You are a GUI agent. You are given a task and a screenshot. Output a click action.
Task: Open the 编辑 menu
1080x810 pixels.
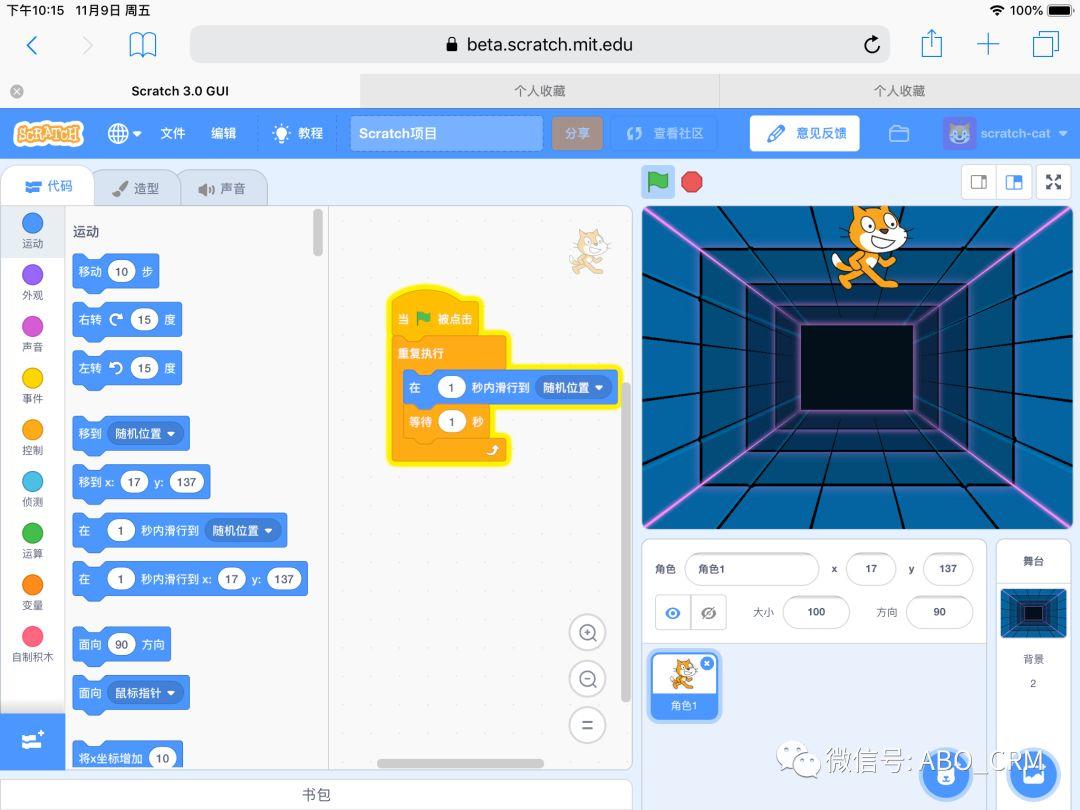click(x=223, y=133)
